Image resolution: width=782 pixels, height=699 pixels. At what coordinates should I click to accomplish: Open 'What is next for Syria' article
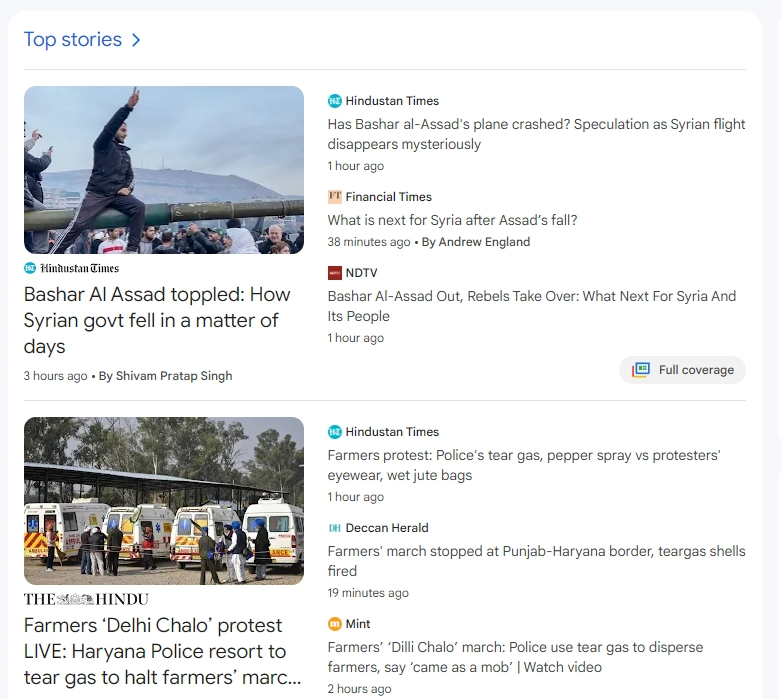[452, 220]
